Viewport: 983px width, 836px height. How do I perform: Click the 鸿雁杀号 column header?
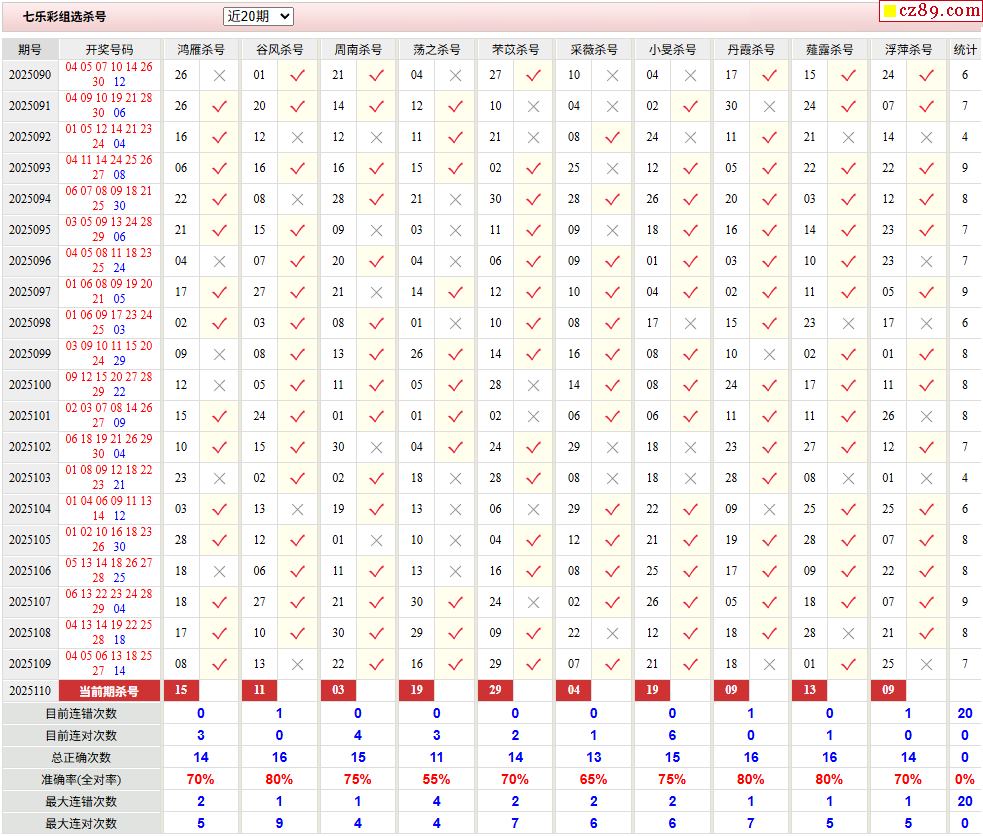(201, 50)
